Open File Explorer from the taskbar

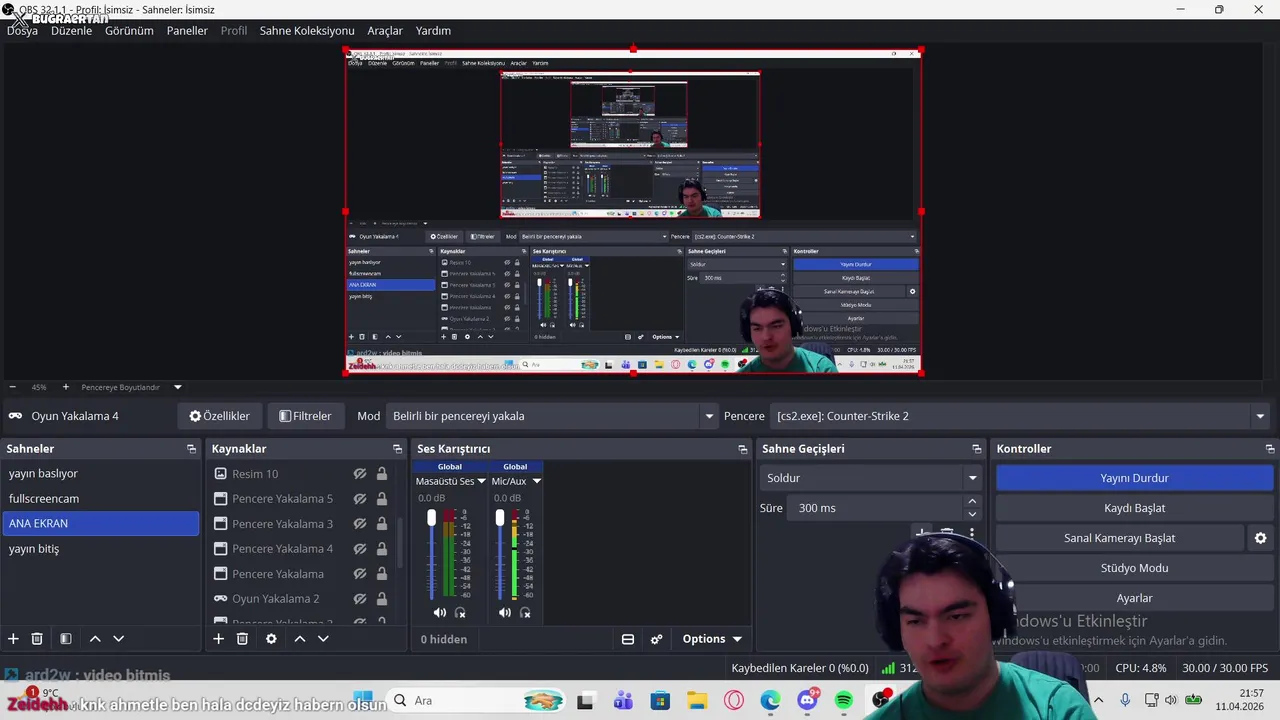pos(696,700)
